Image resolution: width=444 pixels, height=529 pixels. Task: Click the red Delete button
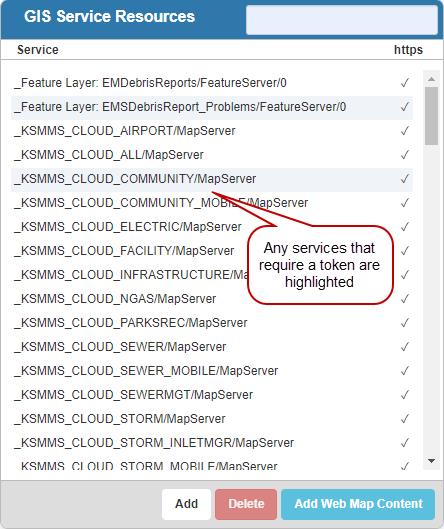pos(246,504)
